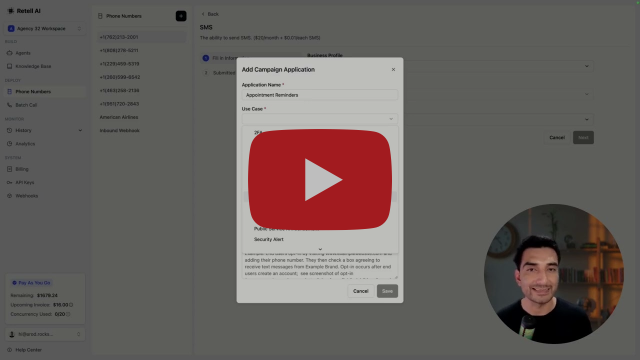Open Analytics in the sidebar
Image resolution: width=640 pixels, height=360 pixels.
[x=45, y=144]
